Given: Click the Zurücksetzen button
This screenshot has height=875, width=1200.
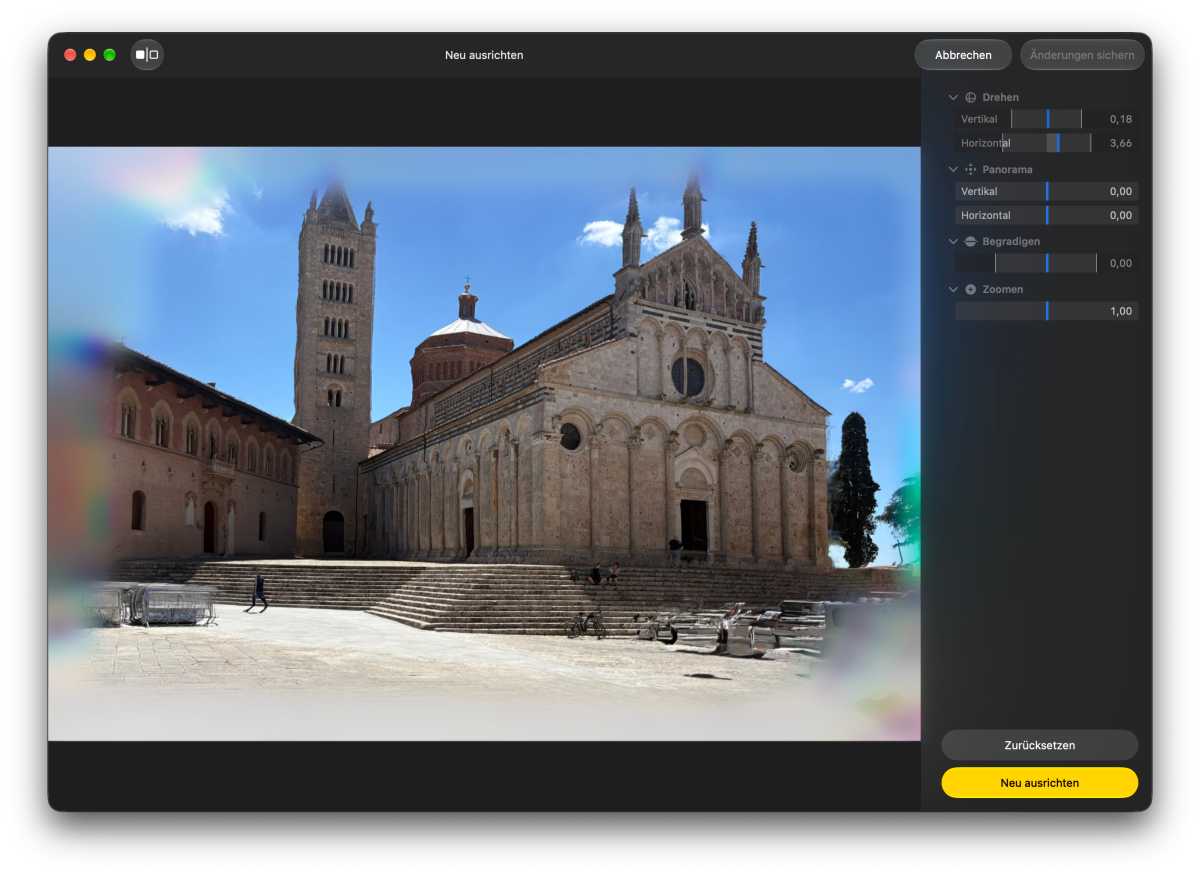Looking at the screenshot, I should coord(1040,745).
